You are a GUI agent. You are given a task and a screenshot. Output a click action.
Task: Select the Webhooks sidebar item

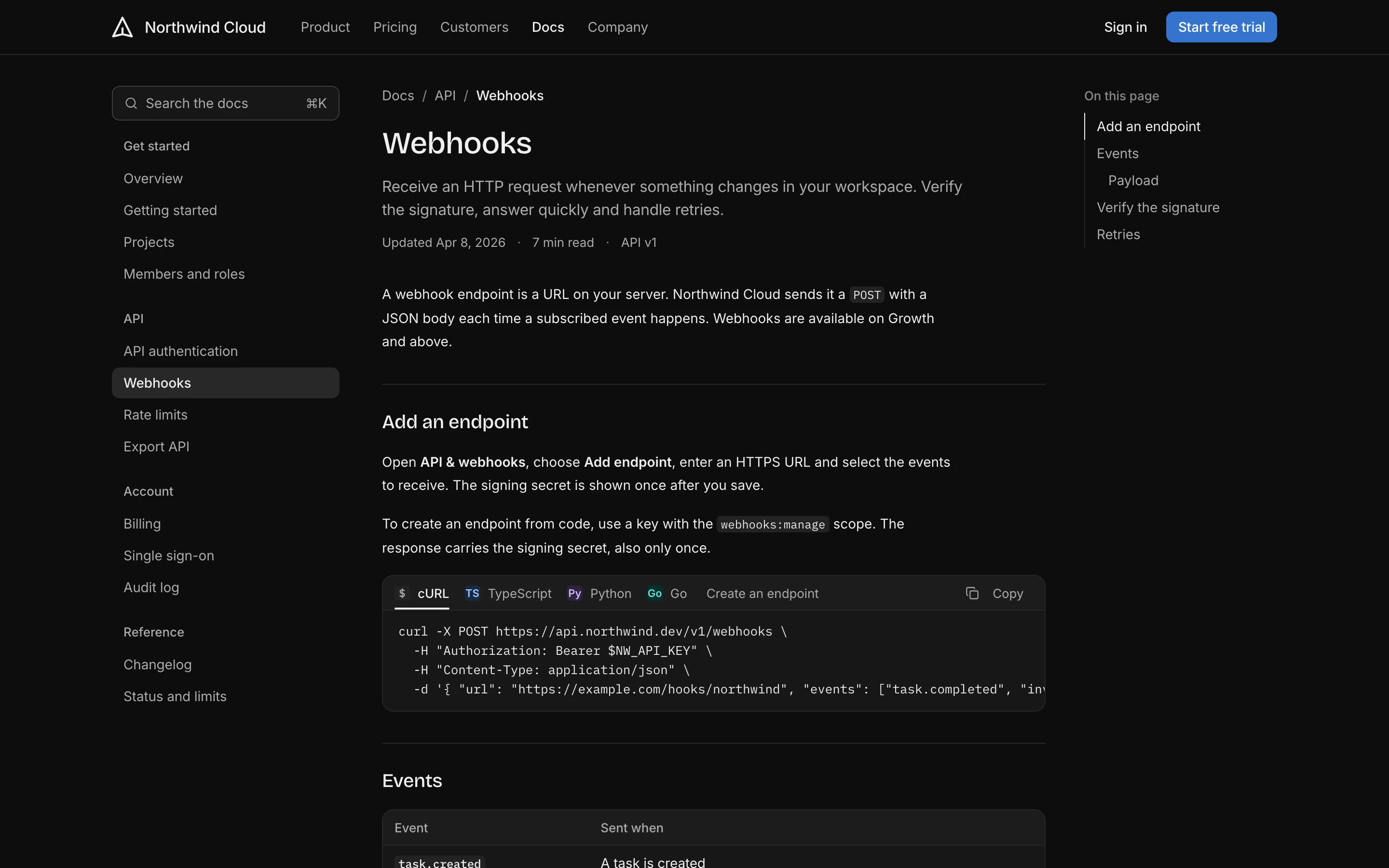[226, 383]
